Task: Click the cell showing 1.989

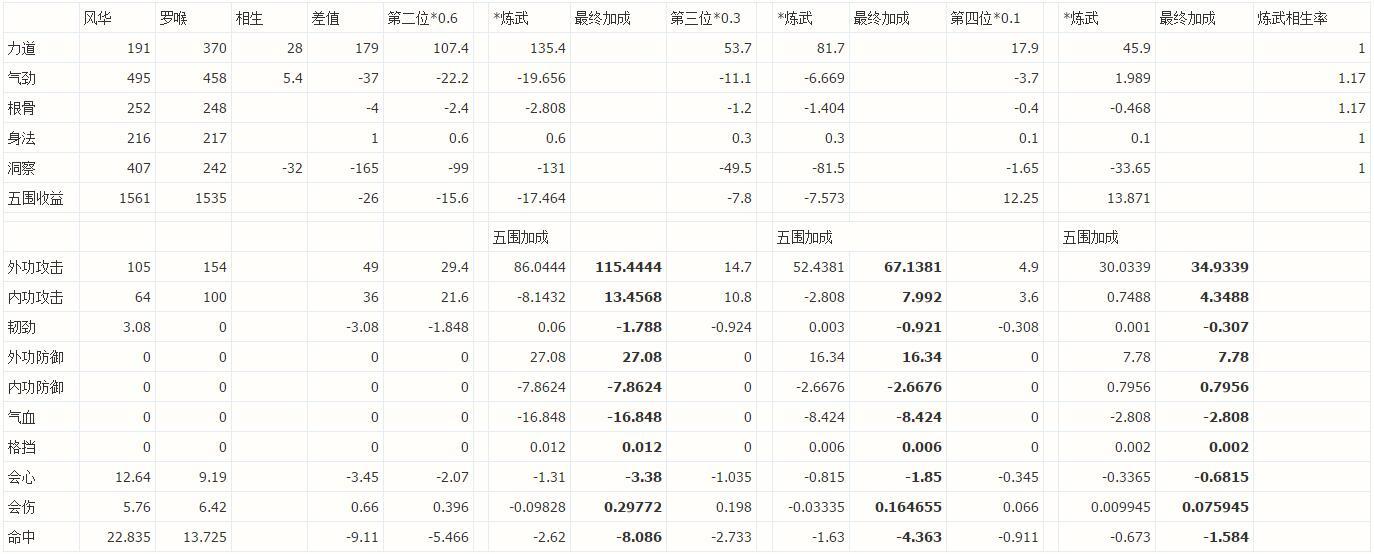Action: 1132,78
